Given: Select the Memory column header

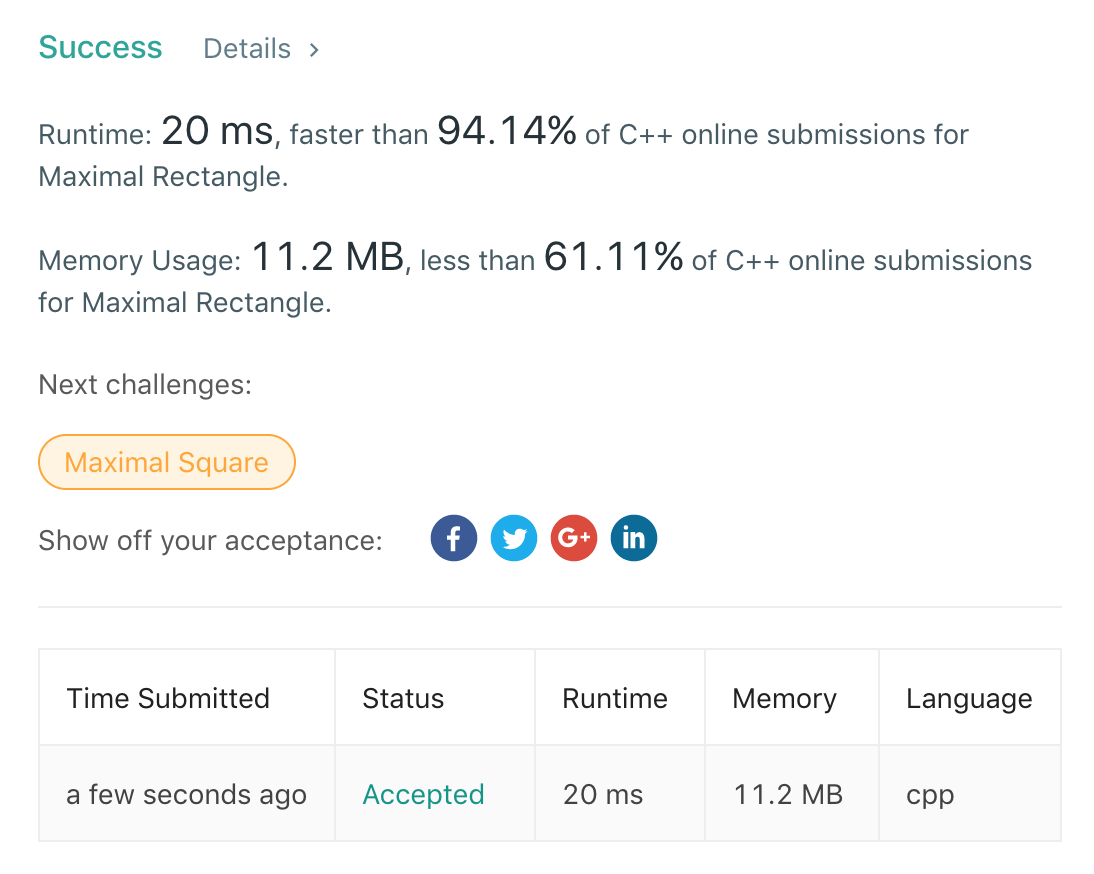Looking at the screenshot, I should coord(785,698).
